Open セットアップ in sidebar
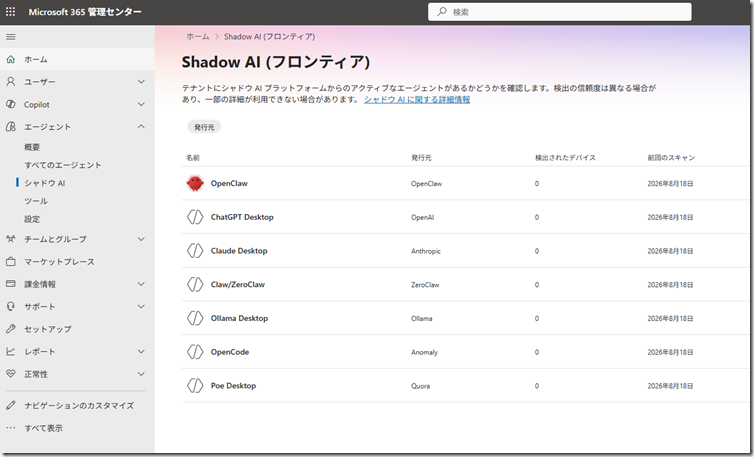The height and width of the screenshot is (457, 754). tap(48, 329)
